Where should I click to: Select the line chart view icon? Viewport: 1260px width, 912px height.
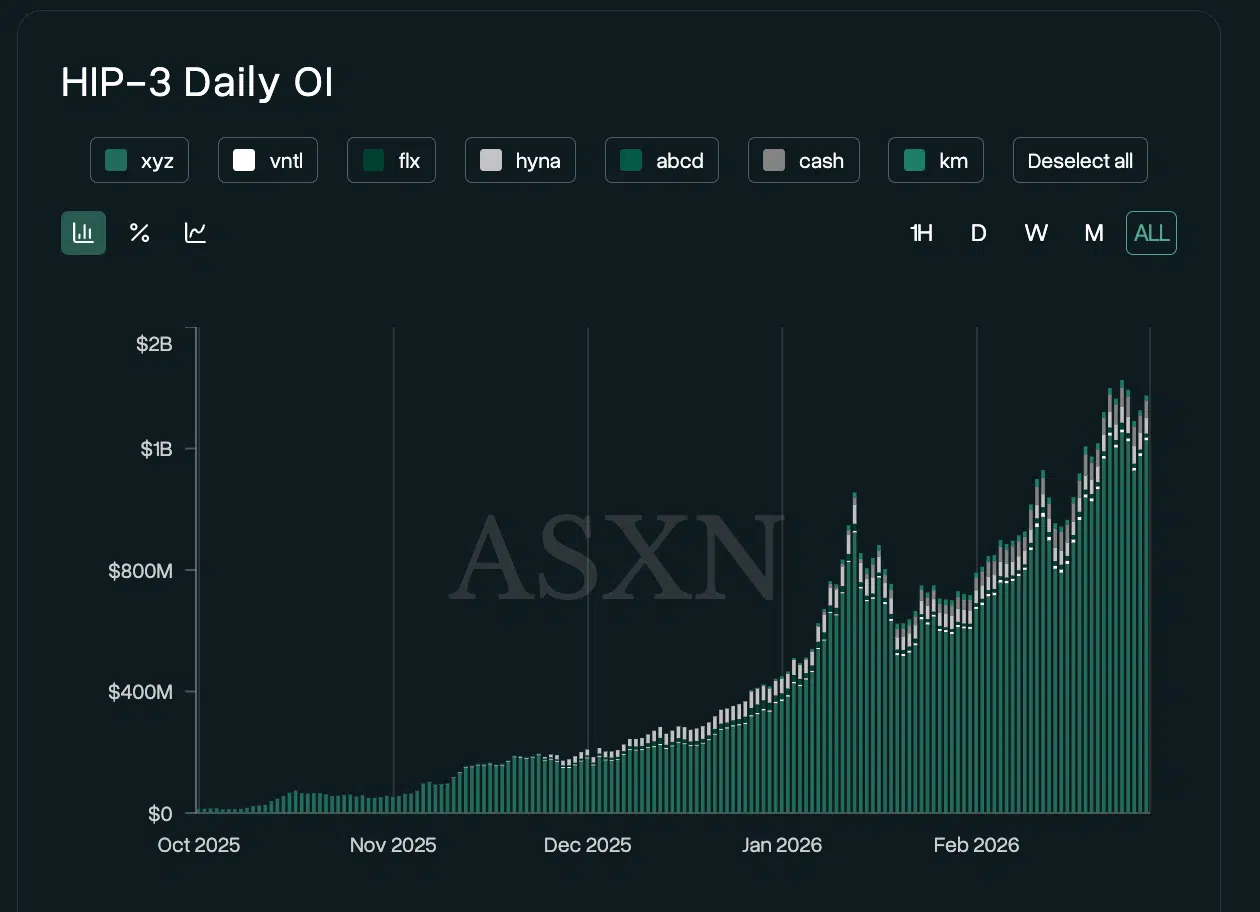point(195,232)
